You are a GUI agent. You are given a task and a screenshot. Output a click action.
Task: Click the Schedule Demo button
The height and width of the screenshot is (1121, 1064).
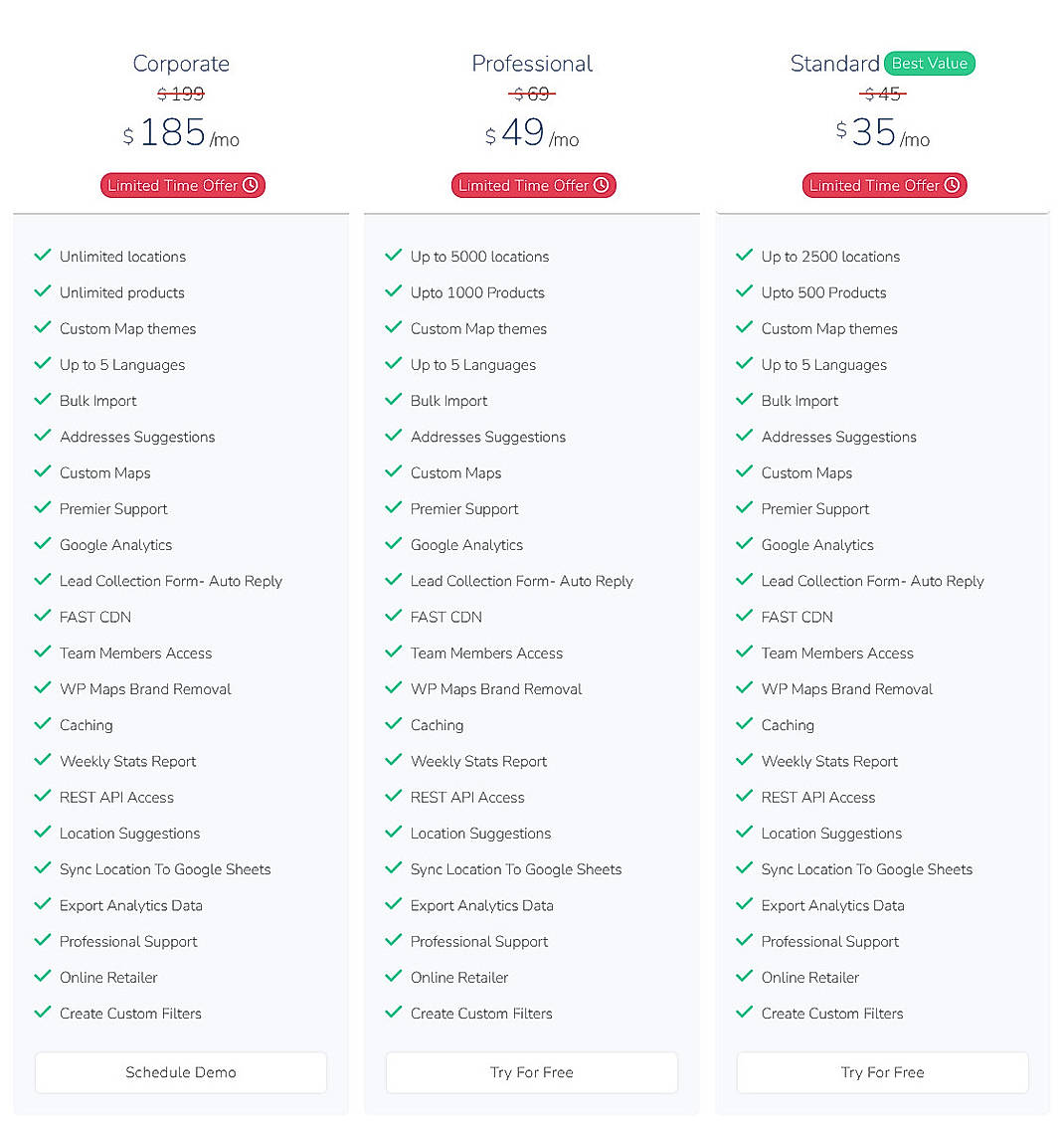[180, 1072]
